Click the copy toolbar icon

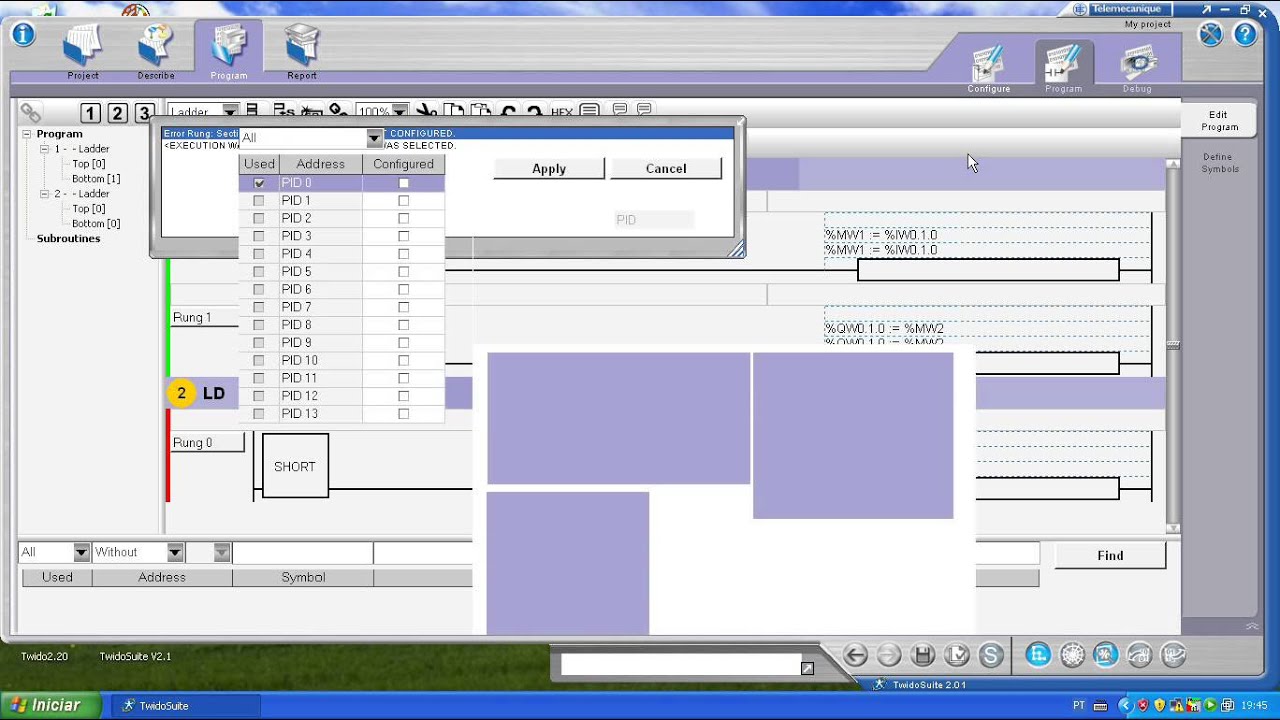click(454, 111)
